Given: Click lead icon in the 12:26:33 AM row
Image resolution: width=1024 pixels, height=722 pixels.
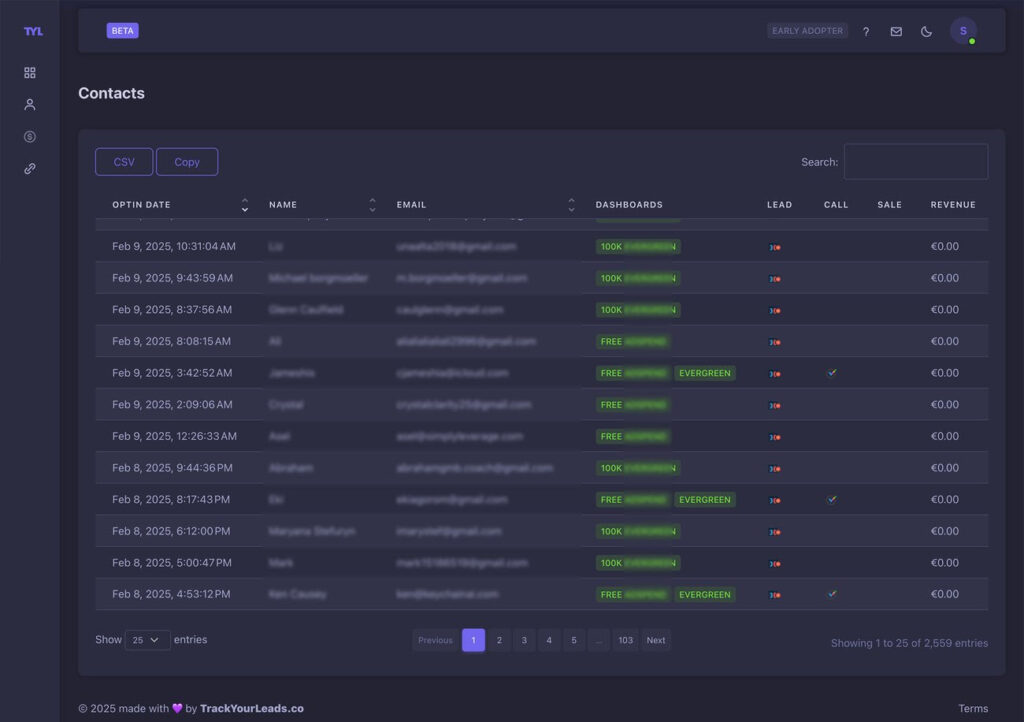Looking at the screenshot, I should click(775, 437).
